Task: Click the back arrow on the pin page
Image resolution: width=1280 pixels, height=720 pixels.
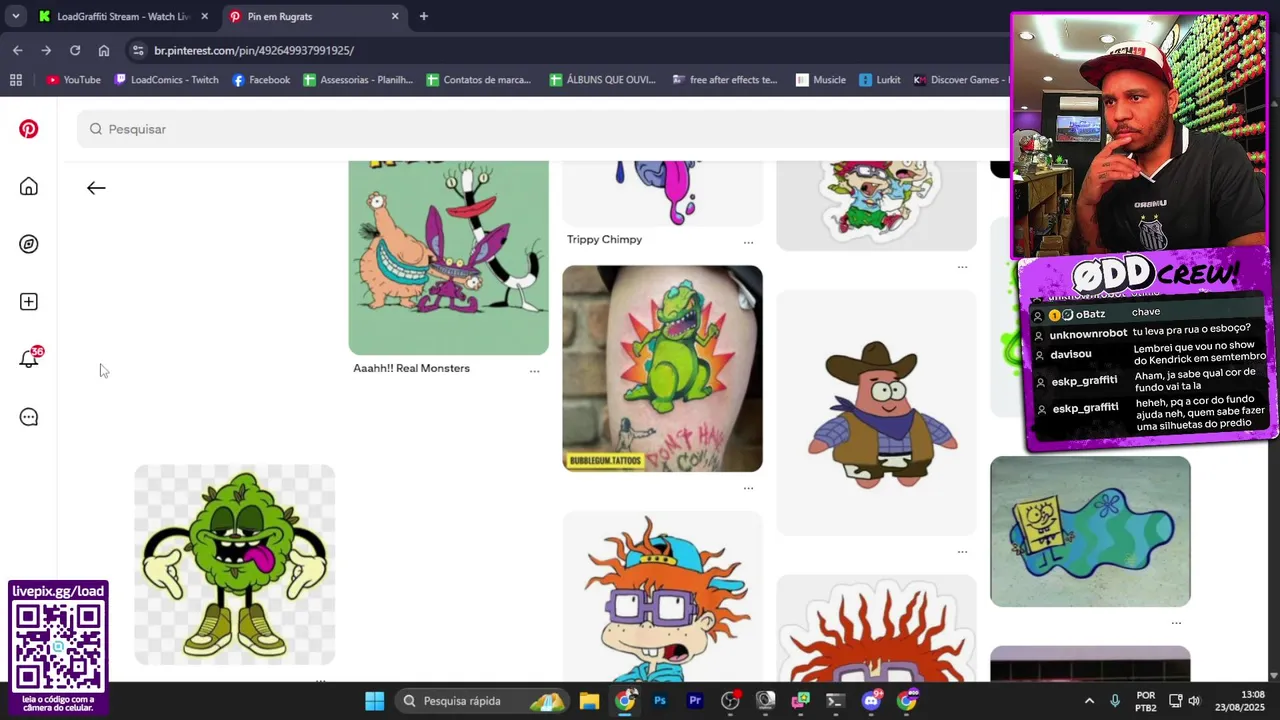Action: (x=96, y=188)
